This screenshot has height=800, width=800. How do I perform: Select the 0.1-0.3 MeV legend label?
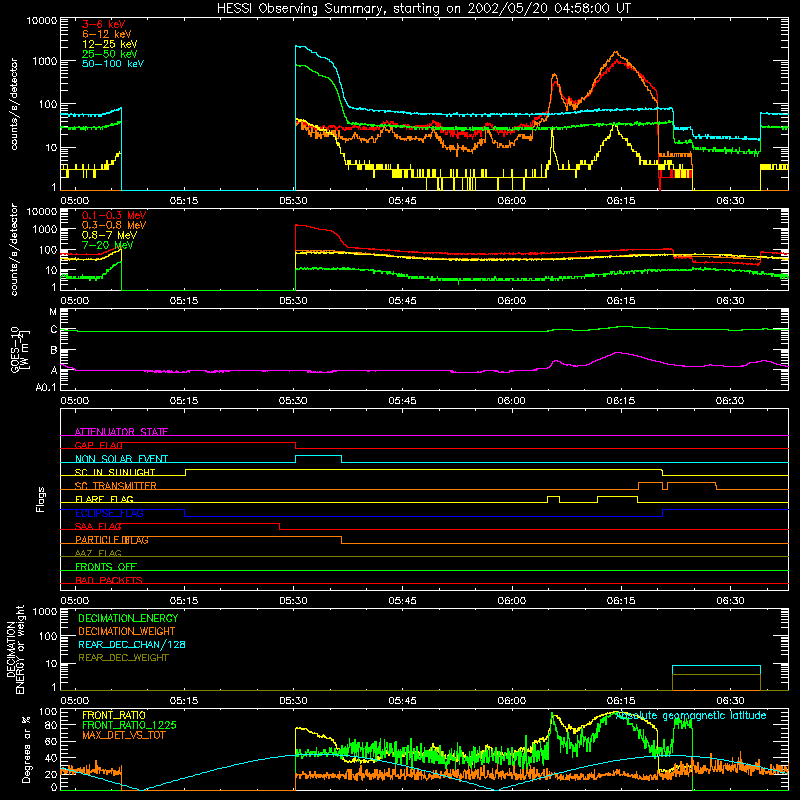point(114,215)
